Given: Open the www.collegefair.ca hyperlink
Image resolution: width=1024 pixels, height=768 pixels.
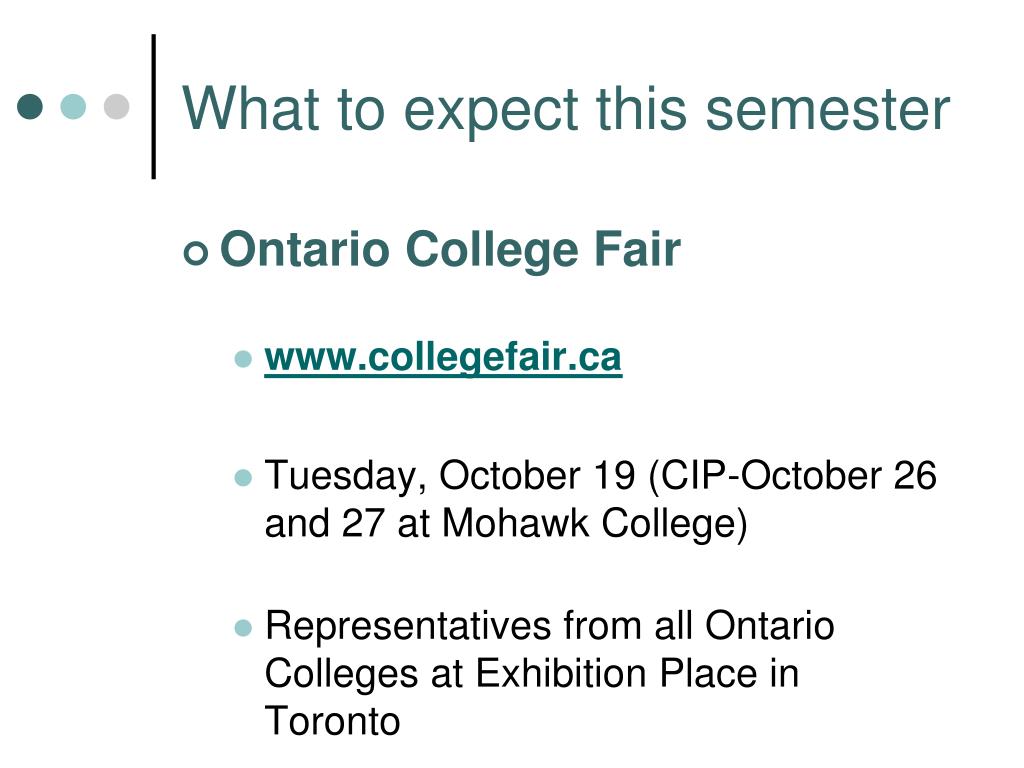Looking at the screenshot, I should click(443, 358).
